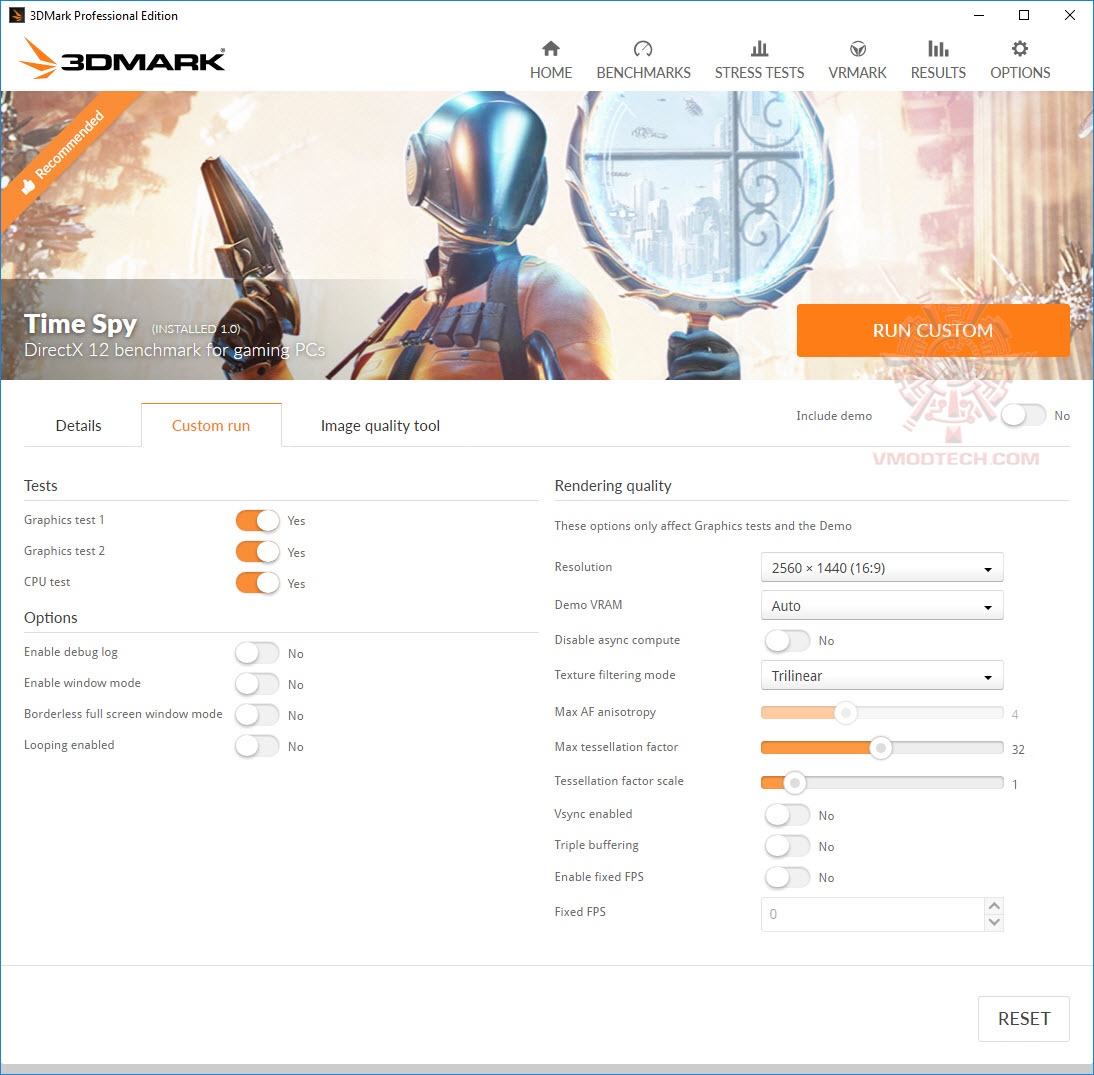Close the 3DMark window
Viewport: 1094px width, 1075px height.
point(1069,15)
